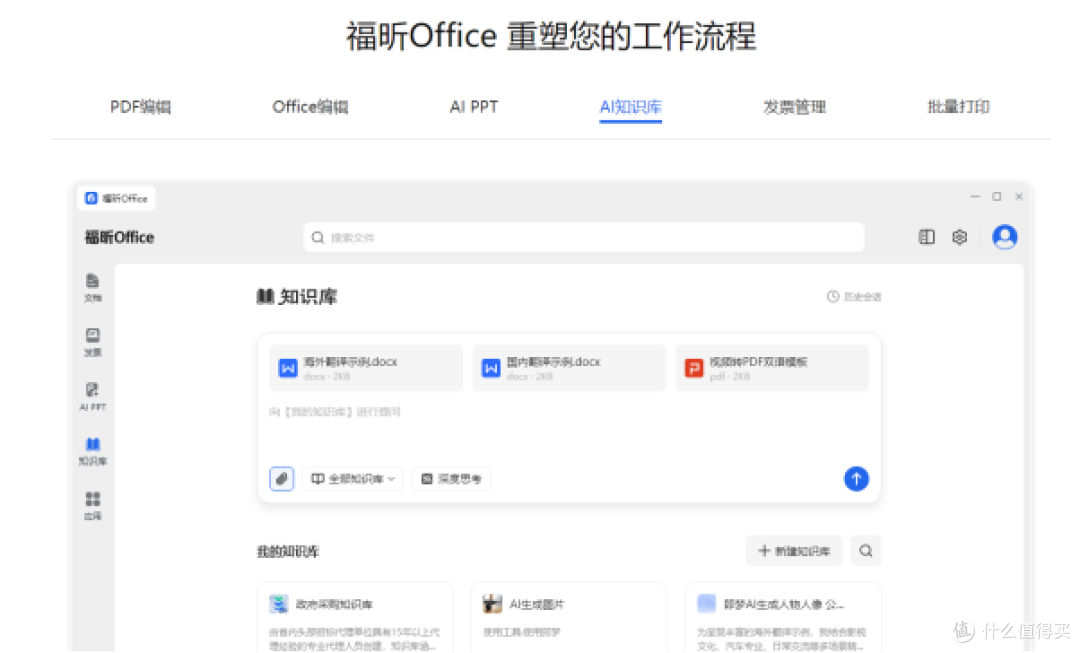Screen dimensions: 1080x653
Task: Click the PDF template file chip
Action: pyautogui.click(x=772, y=368)
